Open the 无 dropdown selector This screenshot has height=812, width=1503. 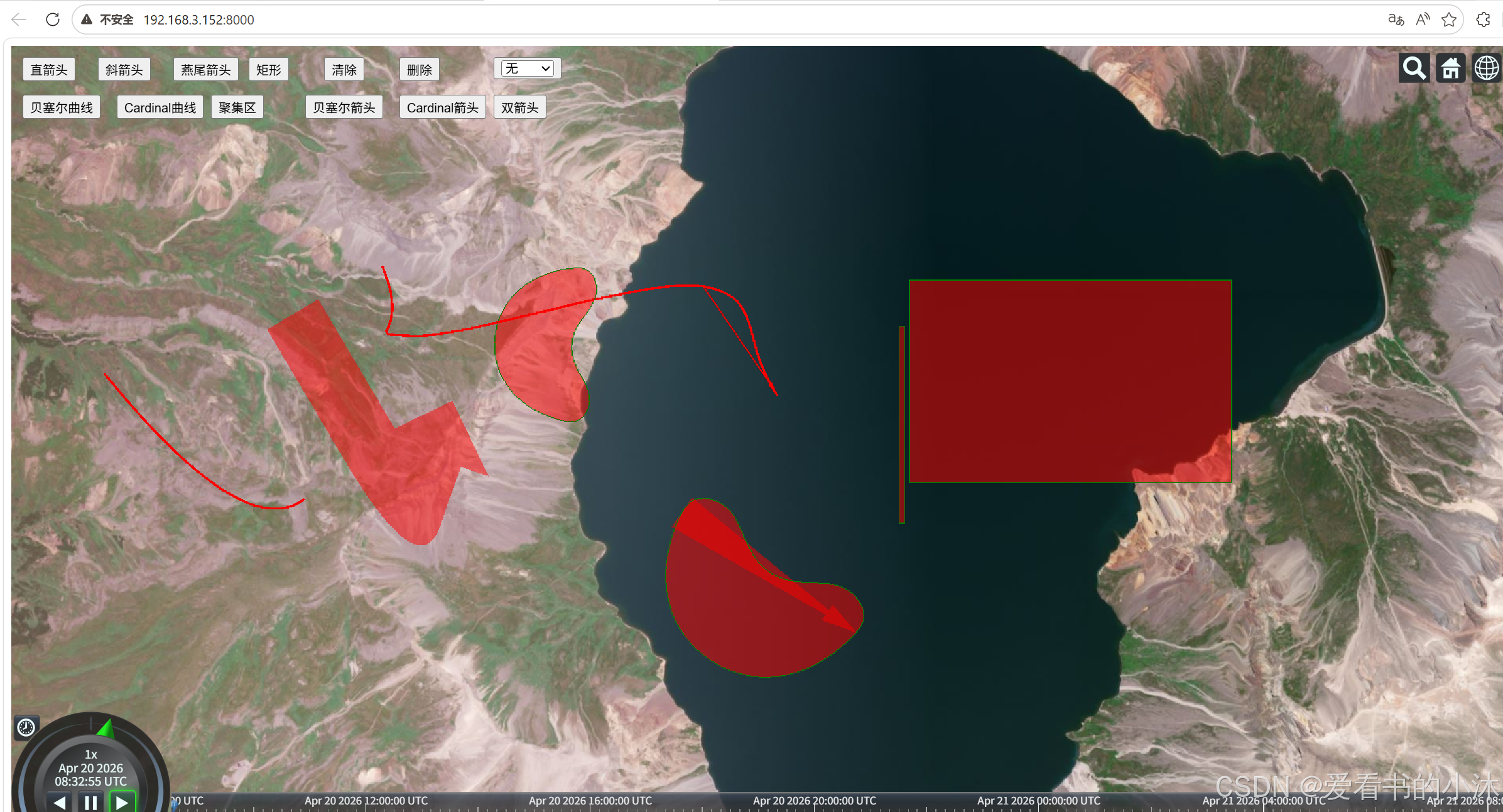528,68
